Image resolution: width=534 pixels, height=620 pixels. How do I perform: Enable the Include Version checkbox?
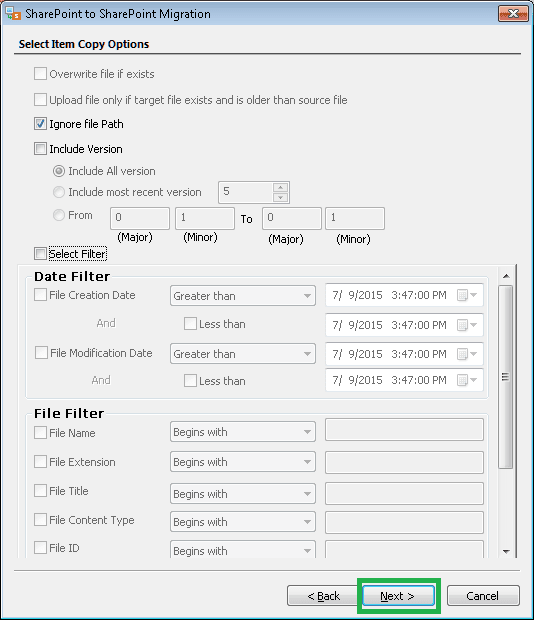click(40, 149)
